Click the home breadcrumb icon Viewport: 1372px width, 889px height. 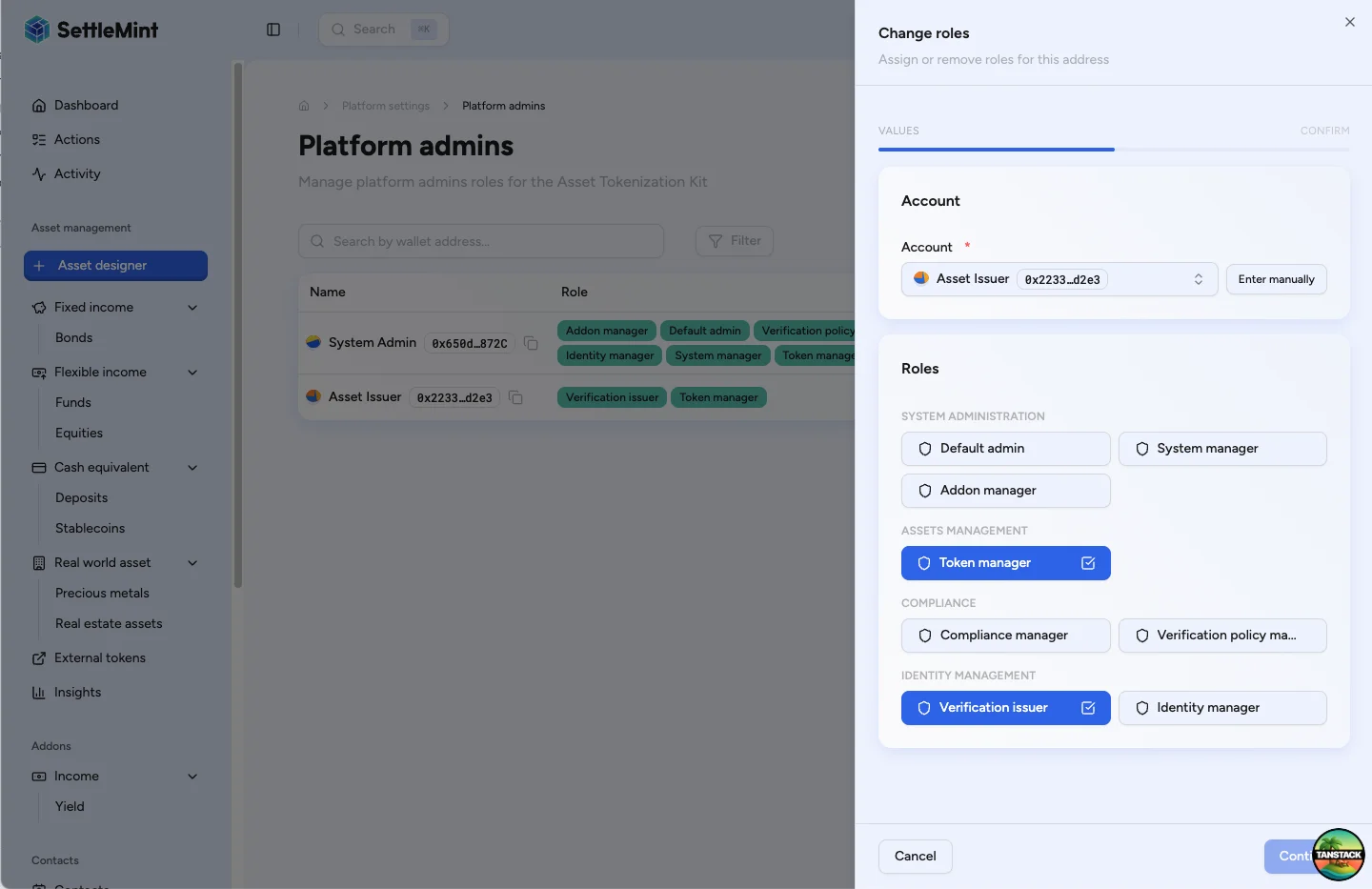pyautogui.click(x=304, y=106)
